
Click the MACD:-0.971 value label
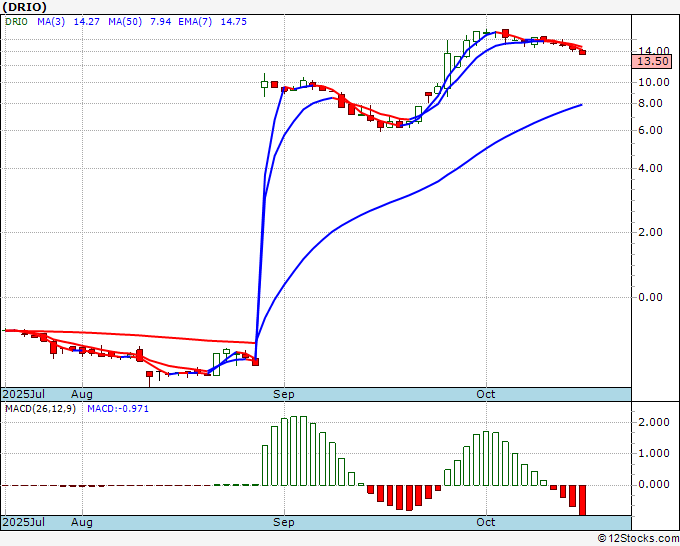click(x=118, y=409)
